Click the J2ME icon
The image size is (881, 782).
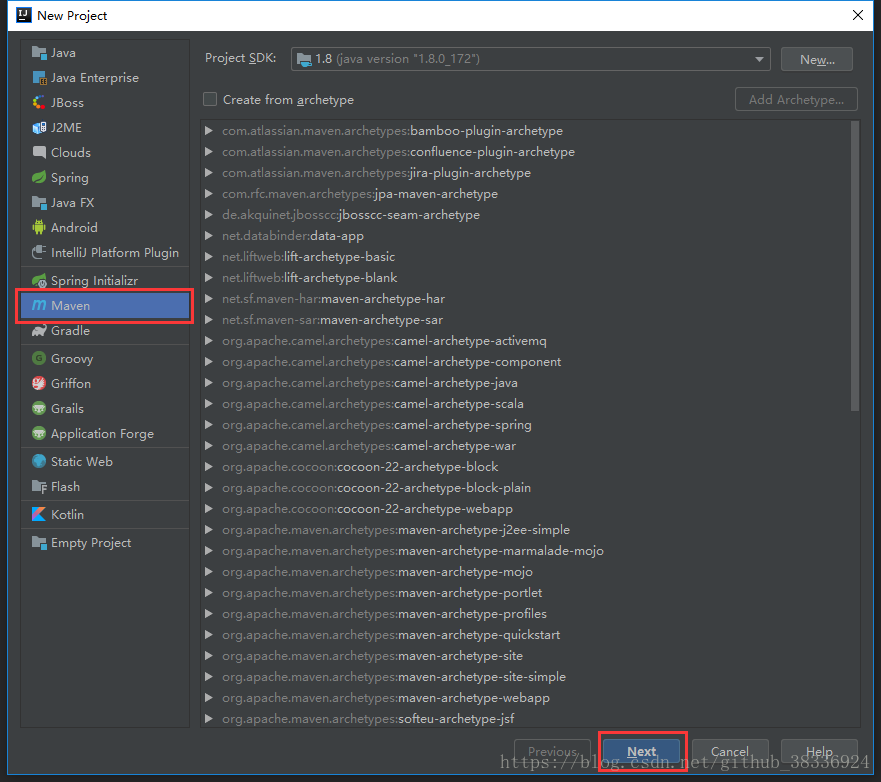coord(39,128)
